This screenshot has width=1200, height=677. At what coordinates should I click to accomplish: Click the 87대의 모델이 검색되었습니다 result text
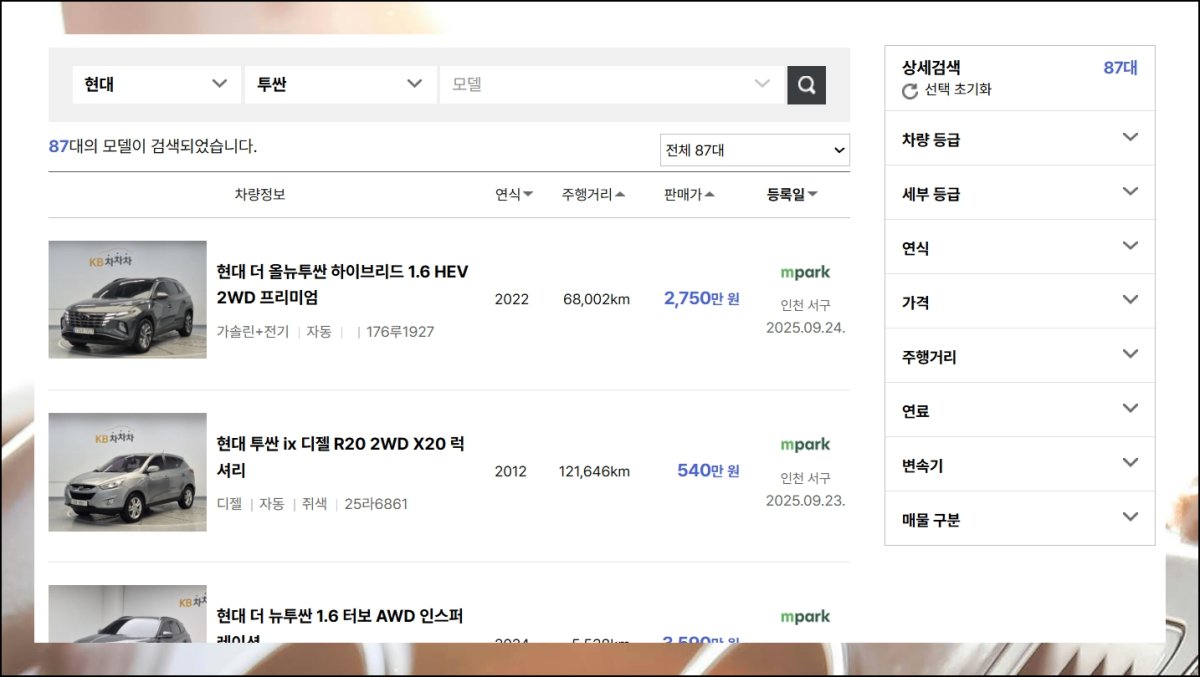point(153,146)
